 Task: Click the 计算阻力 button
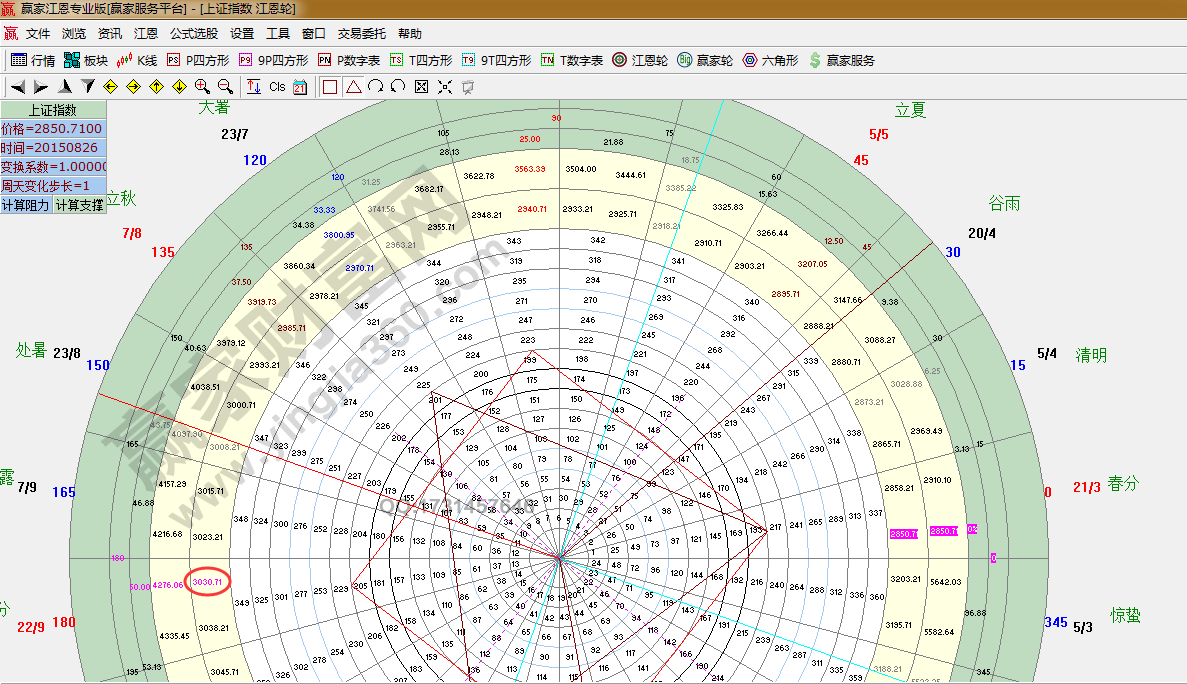[25, 204]
